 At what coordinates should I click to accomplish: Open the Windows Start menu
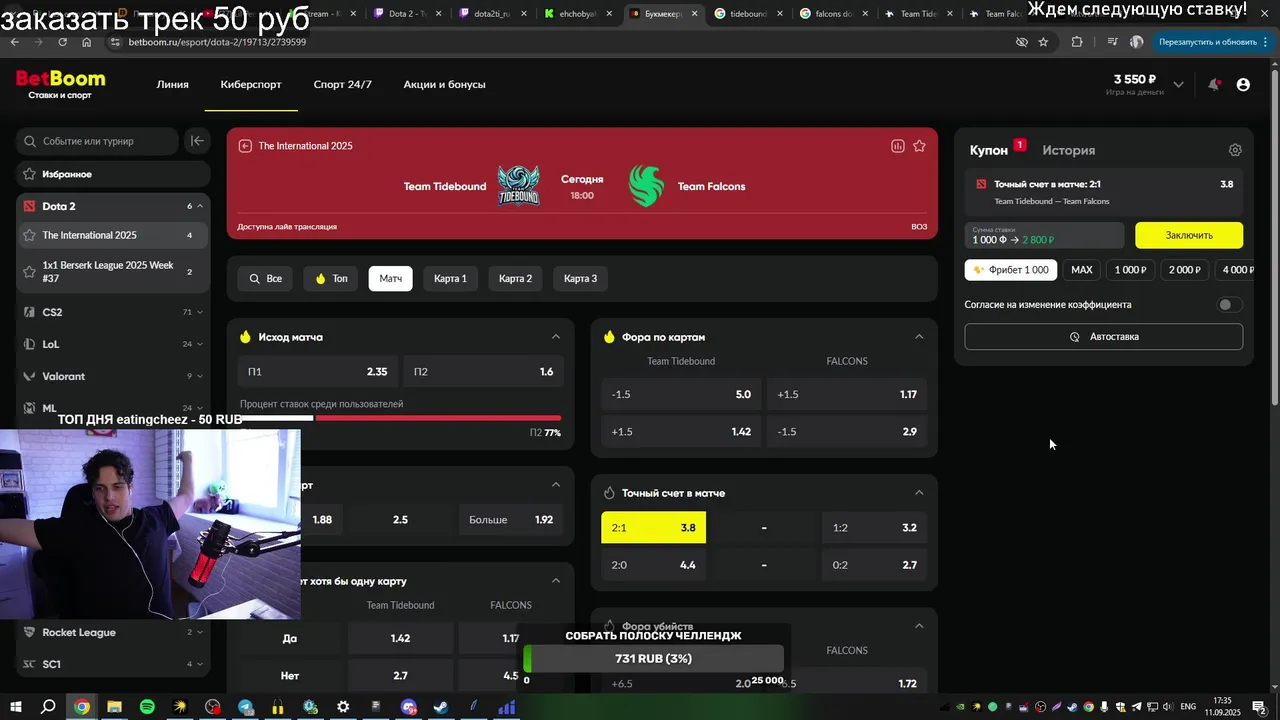click(16, 707)
